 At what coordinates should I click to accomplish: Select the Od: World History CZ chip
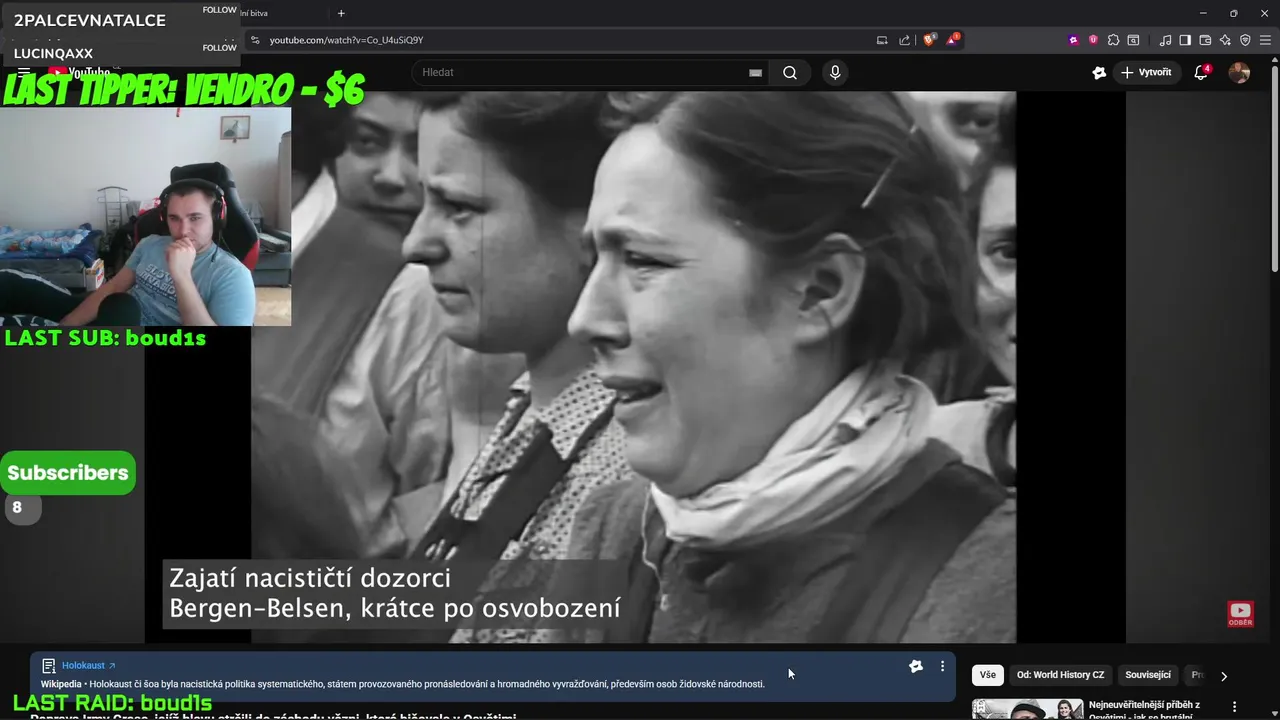coord(1061,675)
